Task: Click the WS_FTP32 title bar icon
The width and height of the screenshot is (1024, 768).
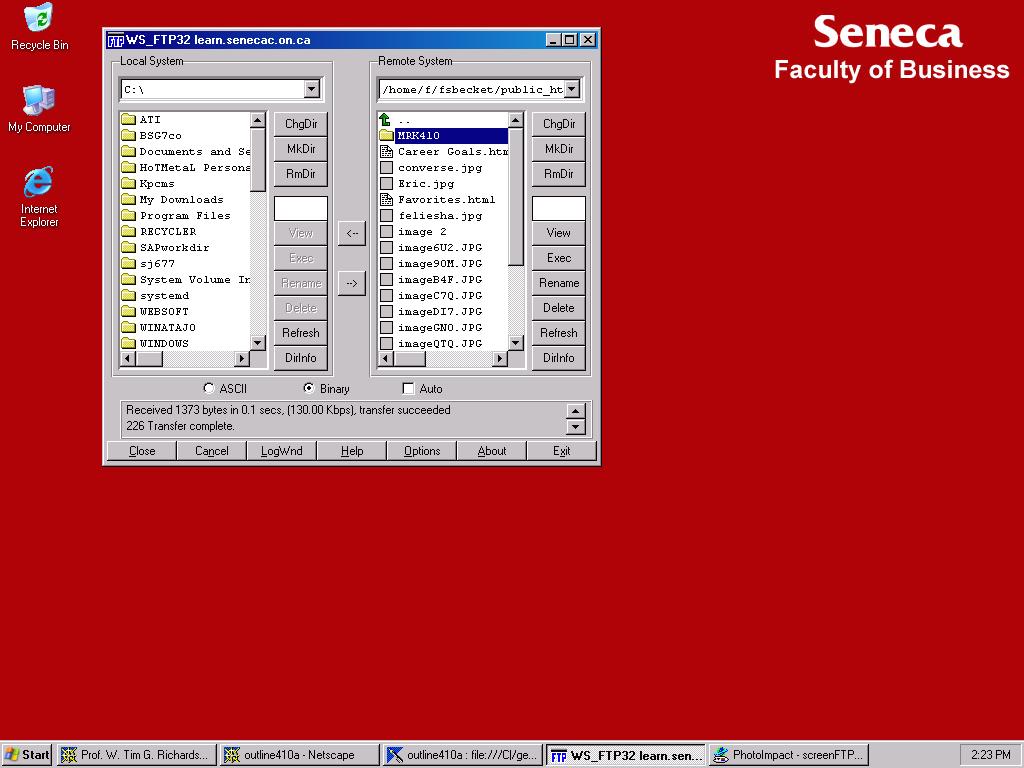Action: [116, 40]
